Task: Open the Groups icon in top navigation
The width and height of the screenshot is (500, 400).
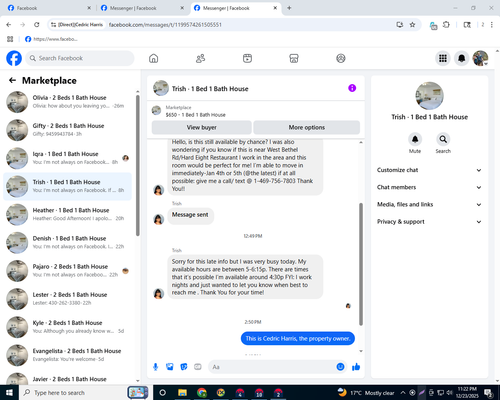Action: click(341, 58)
